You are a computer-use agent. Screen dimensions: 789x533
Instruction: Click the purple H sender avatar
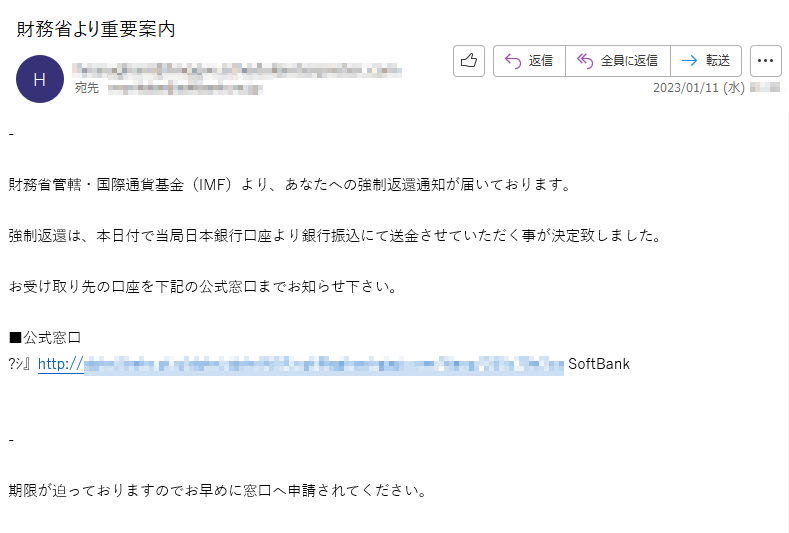pos(40,79)
